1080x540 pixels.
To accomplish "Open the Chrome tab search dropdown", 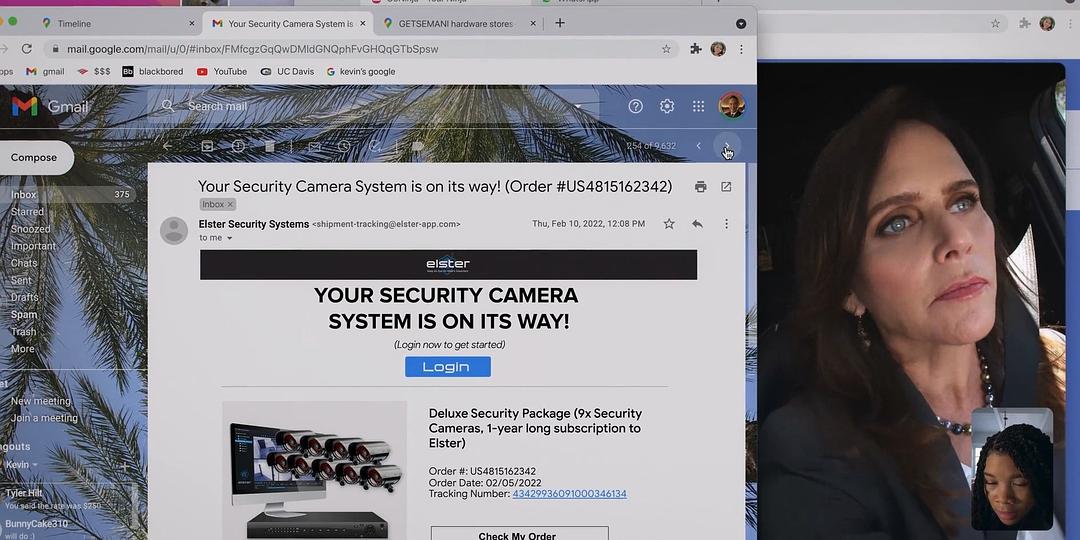I will [x=741, y=23].
